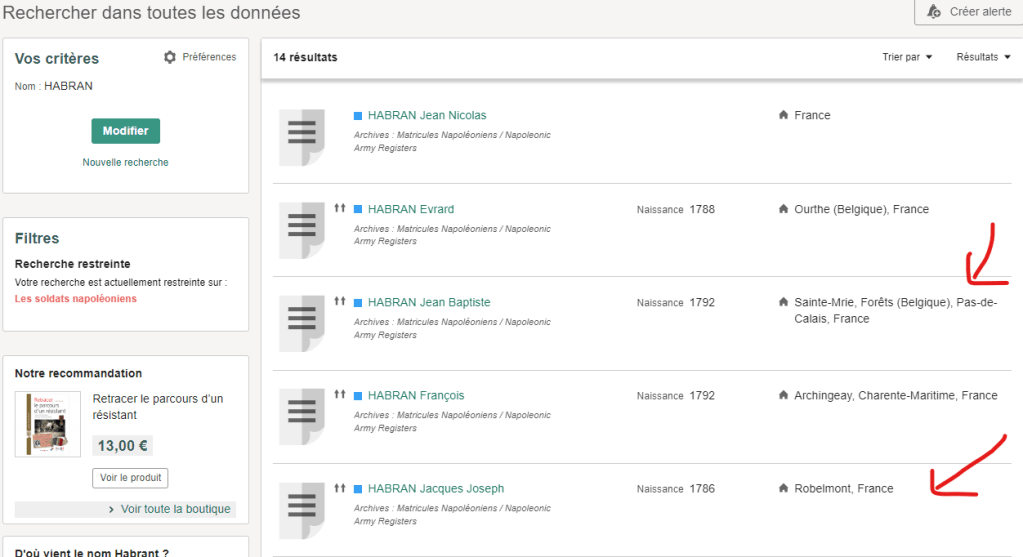Click document icon beside HABRAN Jean Nicolas
1023x557 pixels.
(302, 137)
